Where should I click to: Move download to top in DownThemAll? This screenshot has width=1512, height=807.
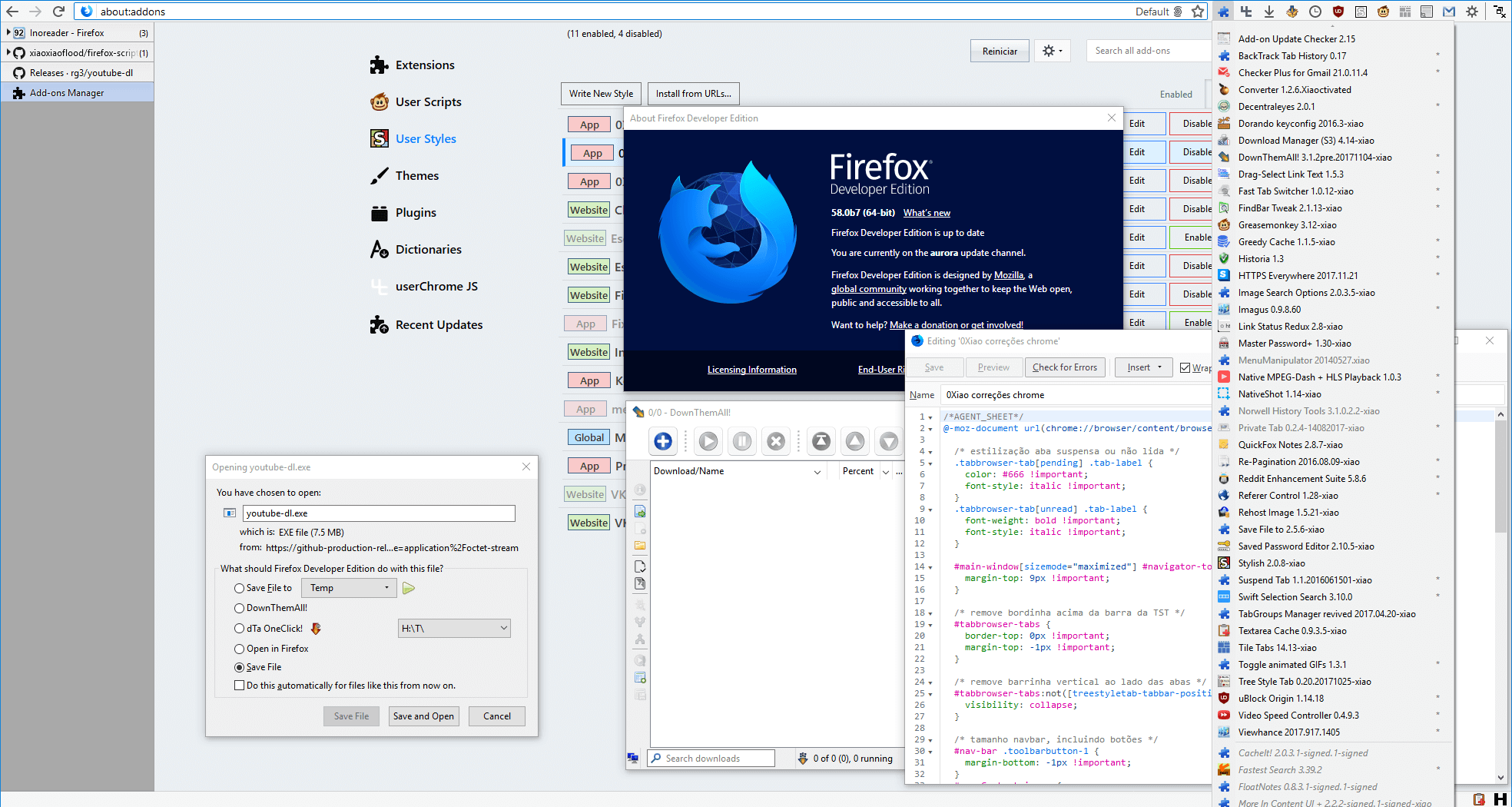coord(821,441)
